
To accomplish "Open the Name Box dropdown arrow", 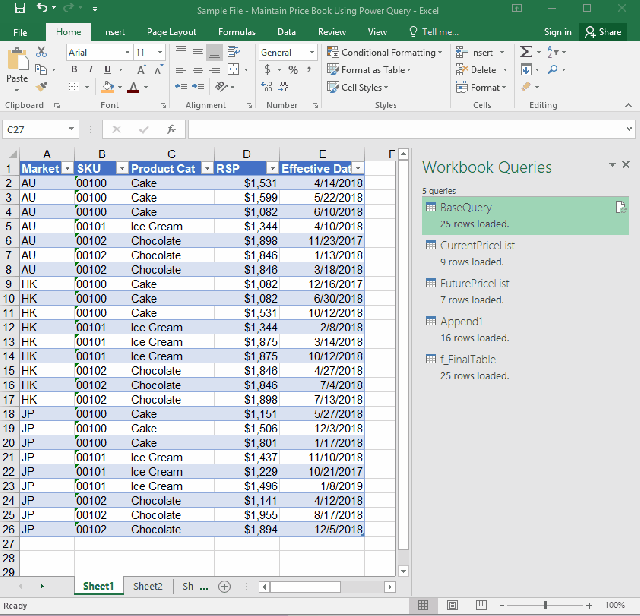I will click(x=71, y=129).
